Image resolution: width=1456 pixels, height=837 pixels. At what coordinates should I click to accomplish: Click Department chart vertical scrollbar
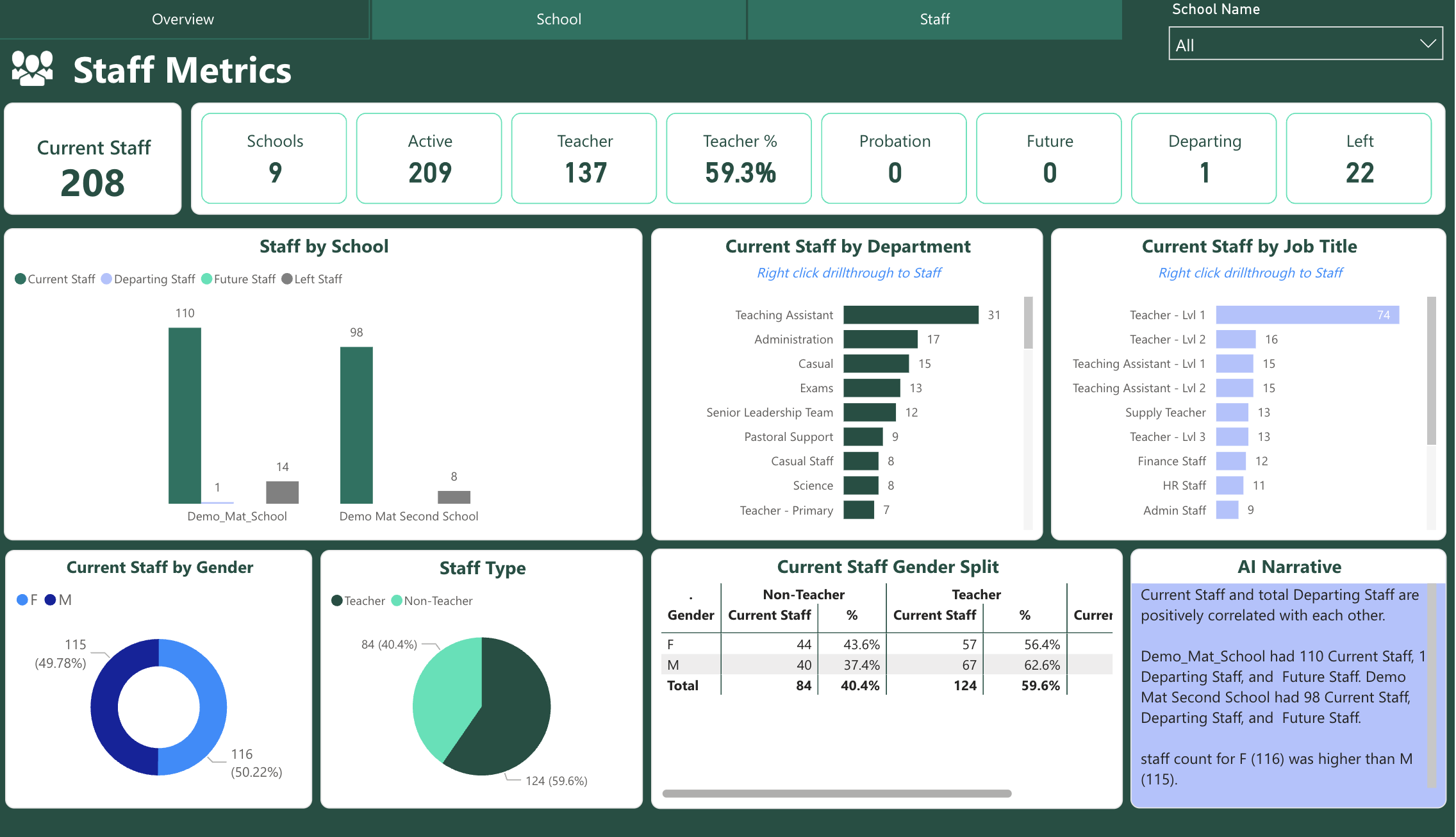point(1028,323)
